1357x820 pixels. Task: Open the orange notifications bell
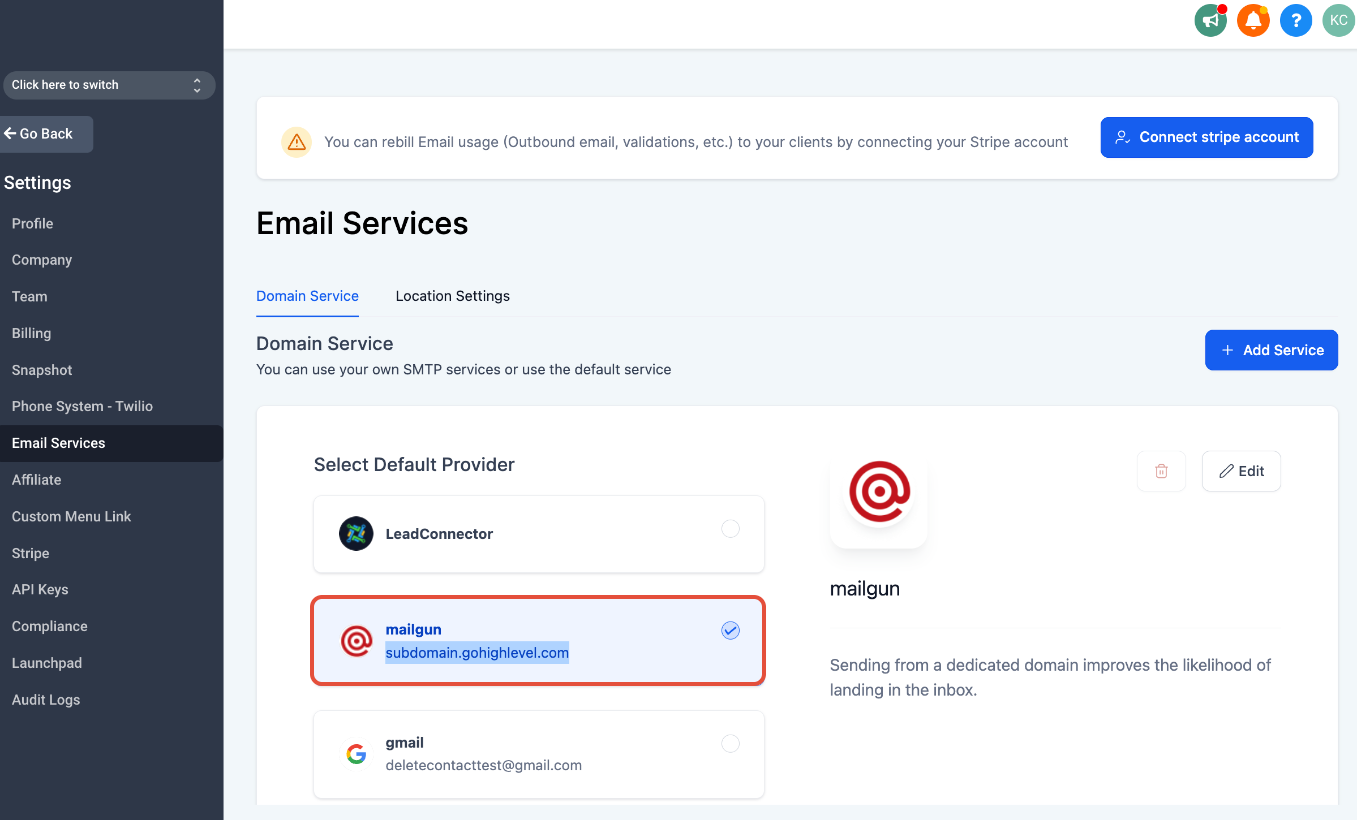click(x=1253, y=20)
